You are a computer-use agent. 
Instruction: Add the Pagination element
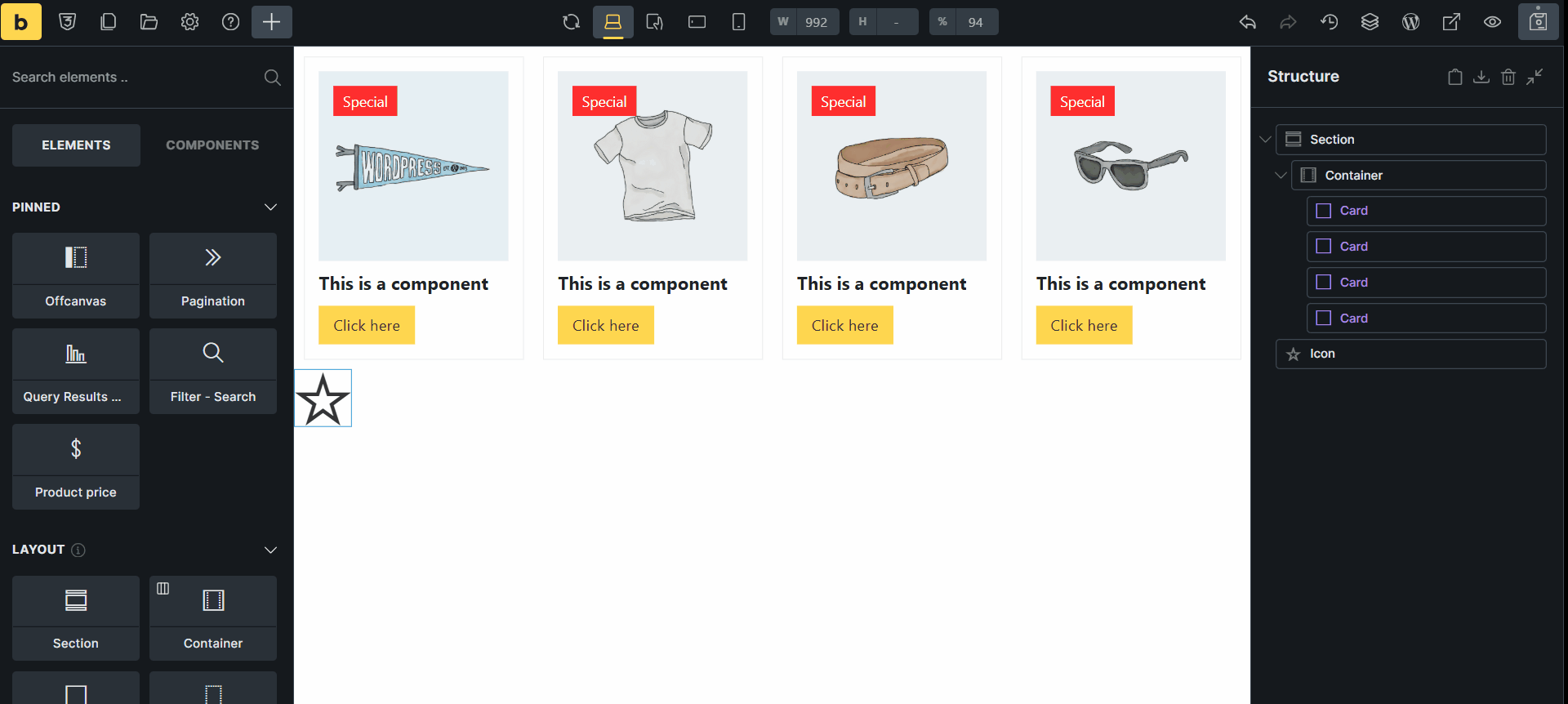pos(213,275)
